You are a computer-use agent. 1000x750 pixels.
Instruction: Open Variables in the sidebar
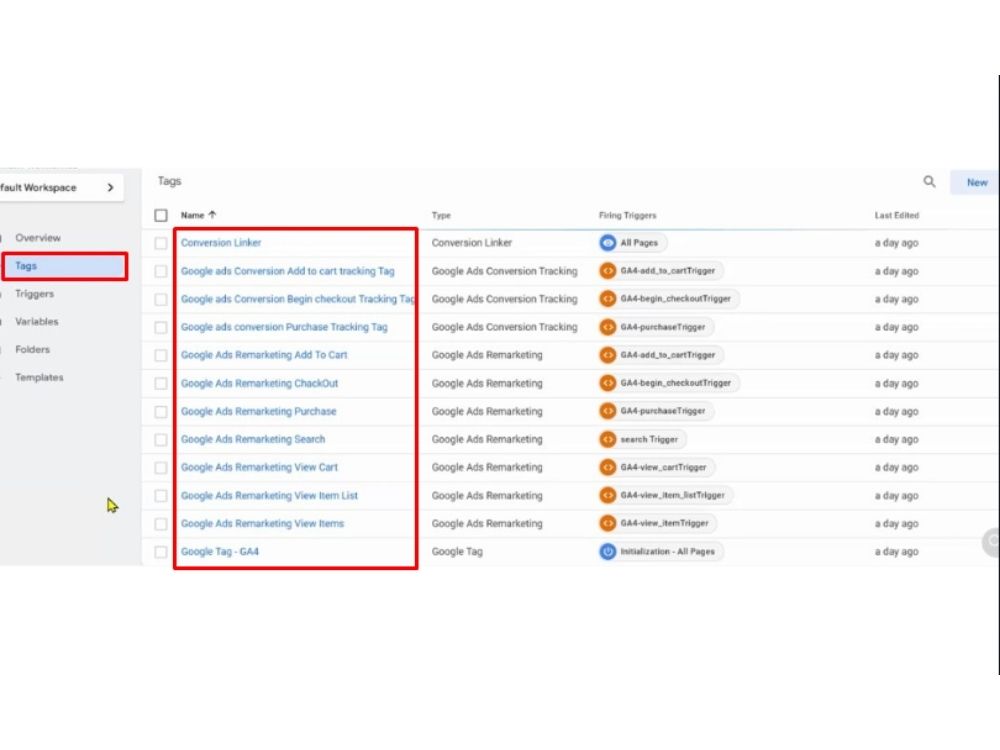point(36,321)
